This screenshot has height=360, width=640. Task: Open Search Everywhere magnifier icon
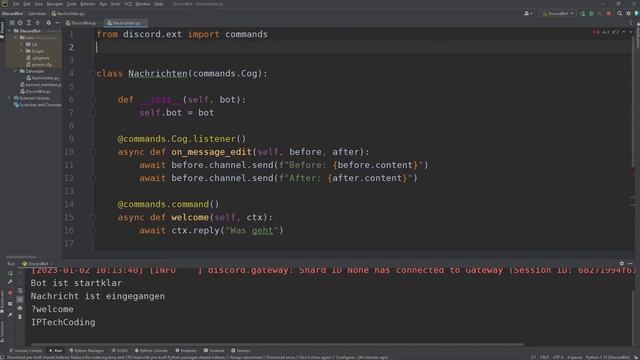point(620,13)
